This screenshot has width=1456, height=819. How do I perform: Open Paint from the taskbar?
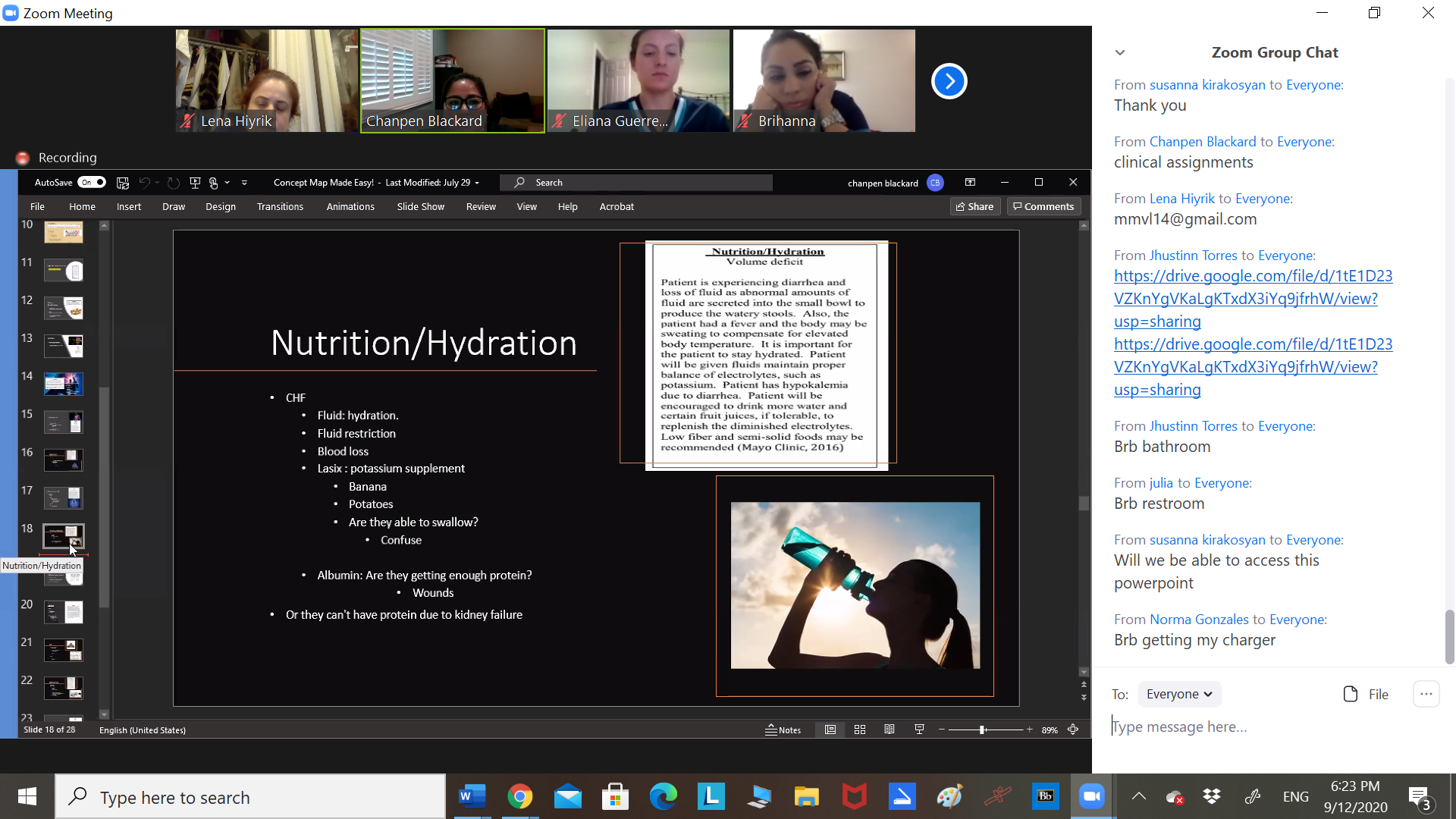coord(949,796)
